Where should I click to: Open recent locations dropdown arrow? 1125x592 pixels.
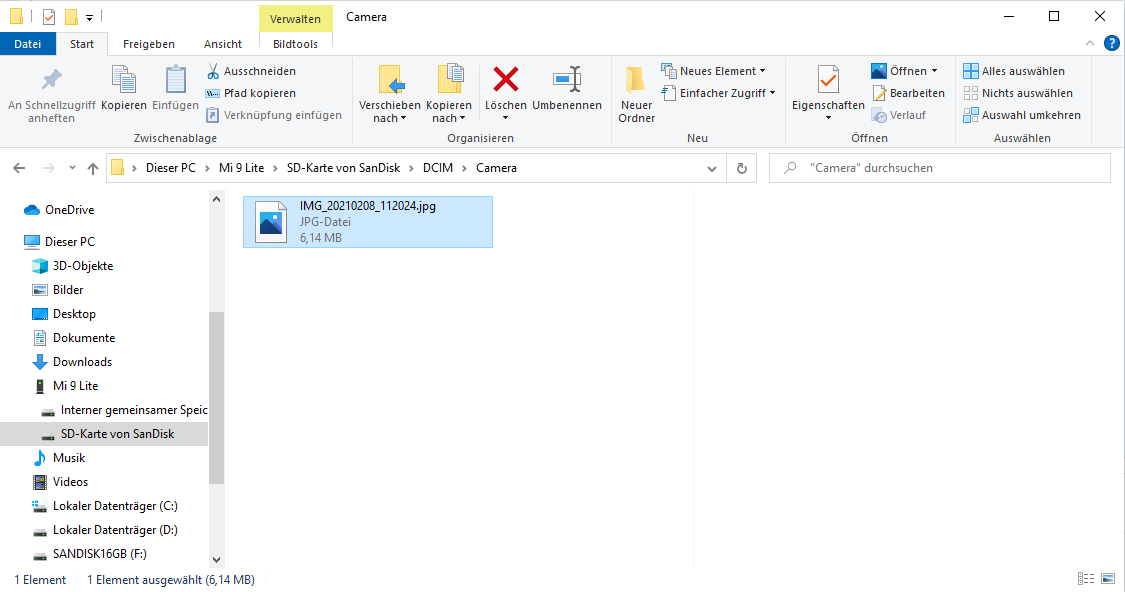72,168
